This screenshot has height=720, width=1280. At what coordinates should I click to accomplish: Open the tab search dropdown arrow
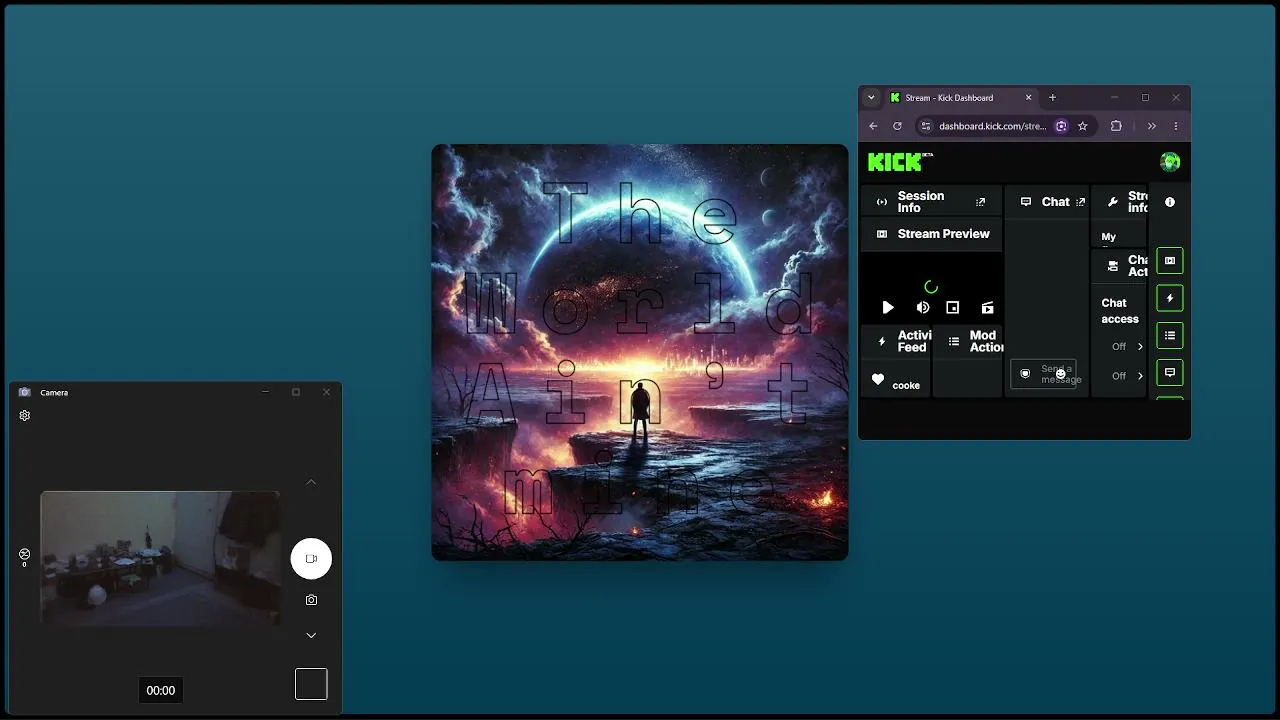point(871,98)
